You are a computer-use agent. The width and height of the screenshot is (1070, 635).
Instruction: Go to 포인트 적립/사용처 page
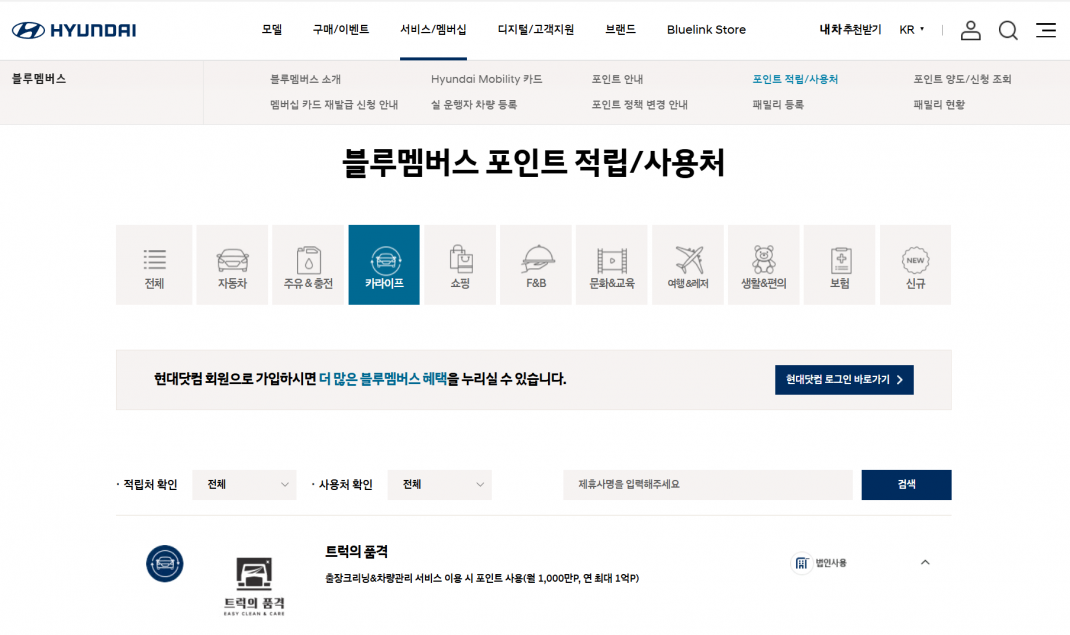tap(795, 79)
